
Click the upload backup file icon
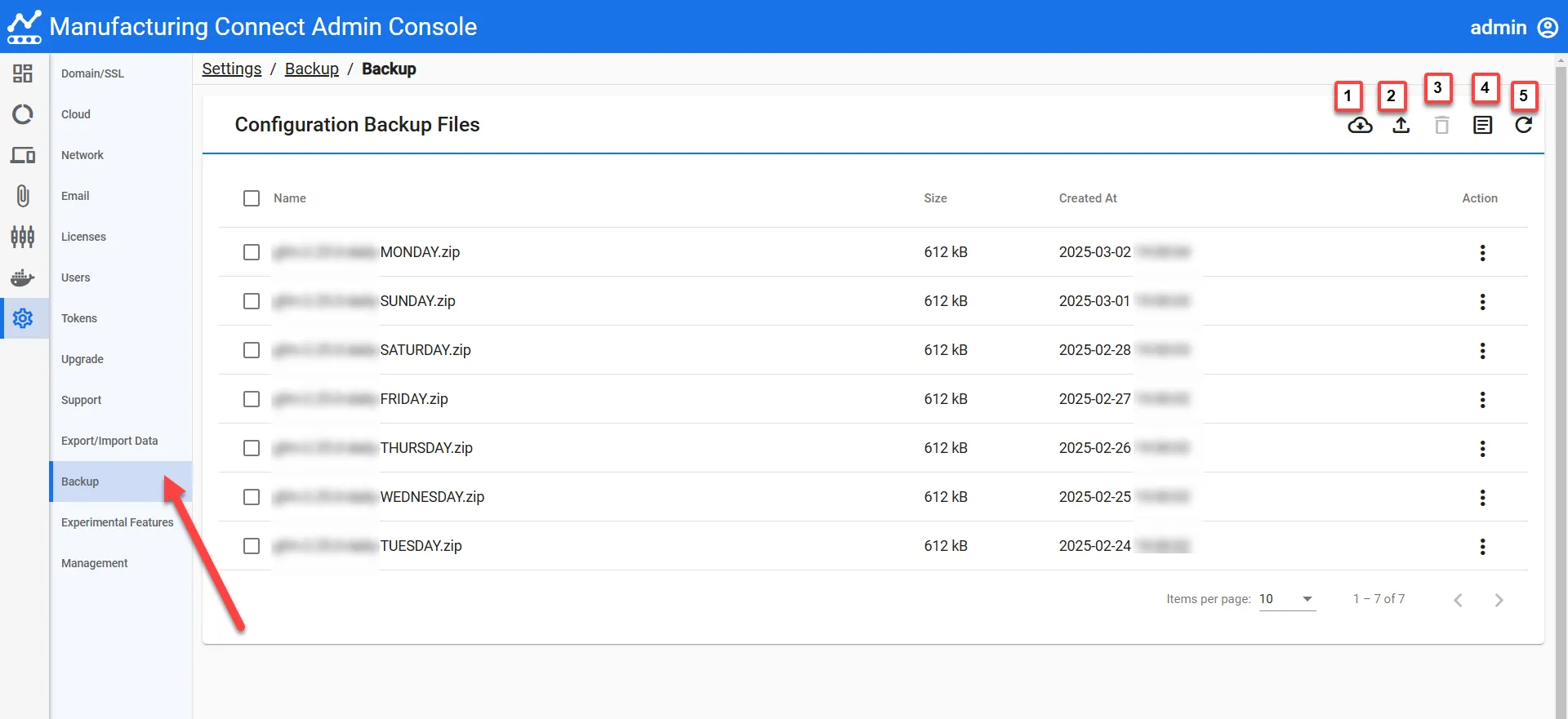click(x=1401, y=126)
